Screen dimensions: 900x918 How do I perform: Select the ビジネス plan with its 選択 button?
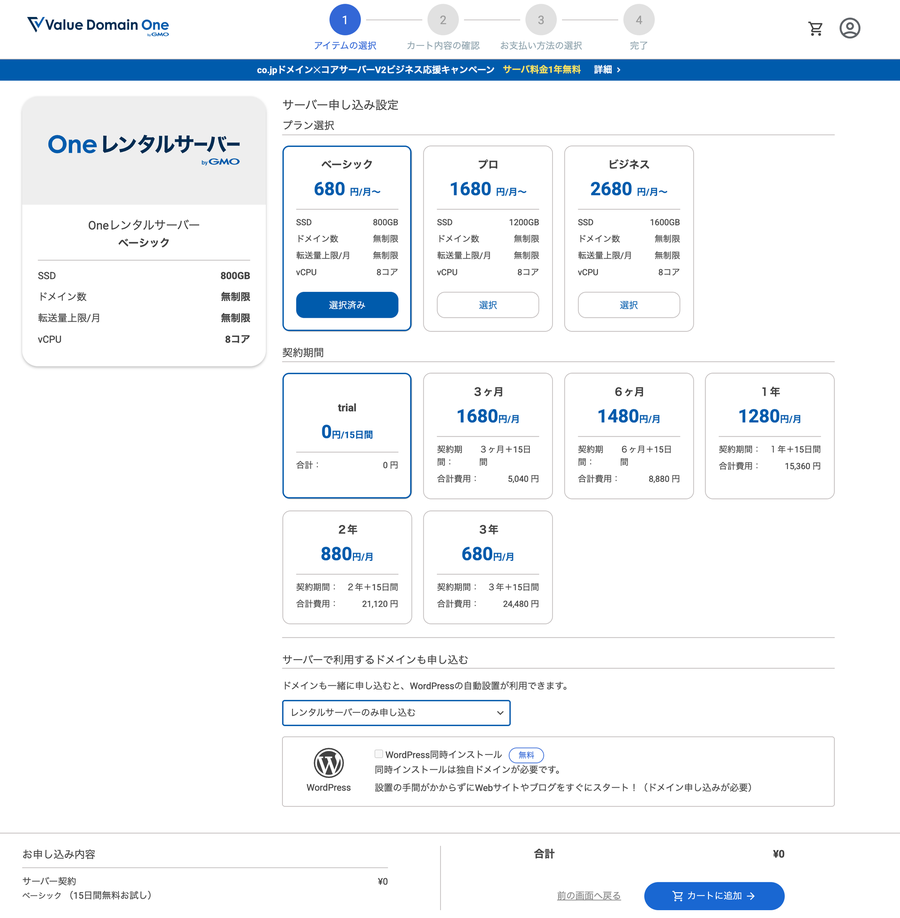[x=629, y=305]
